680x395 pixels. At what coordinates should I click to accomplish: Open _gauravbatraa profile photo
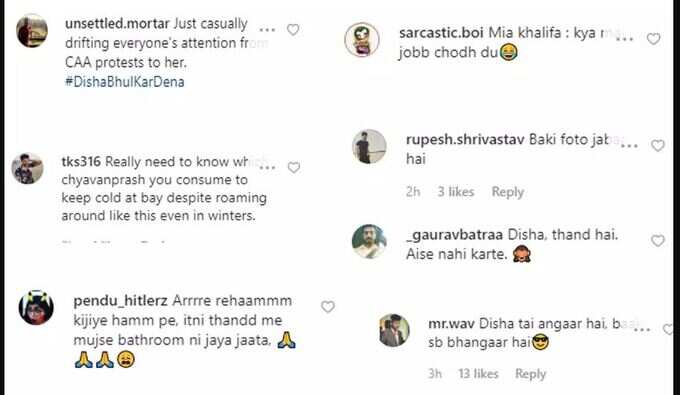pos(369,242)
